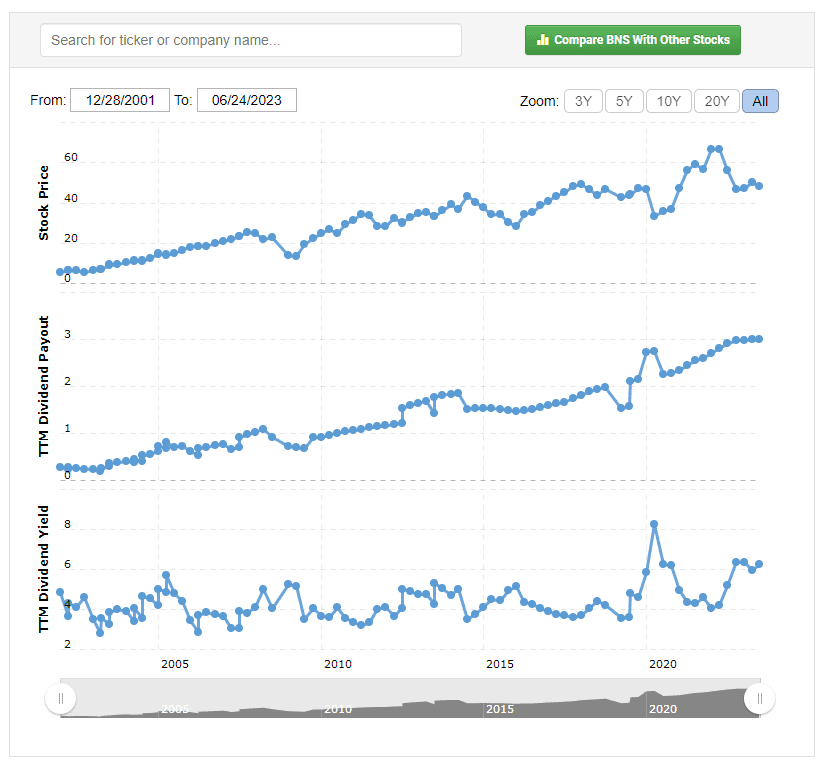Screen dimensions: 828x765
Task: Click the bar chart icon in Compare button
Action: point(542,40)
